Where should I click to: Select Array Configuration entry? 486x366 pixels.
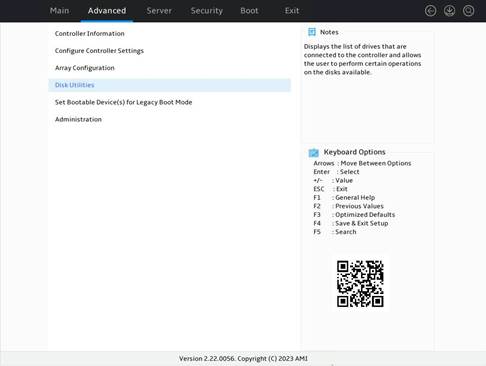point(170,68)
